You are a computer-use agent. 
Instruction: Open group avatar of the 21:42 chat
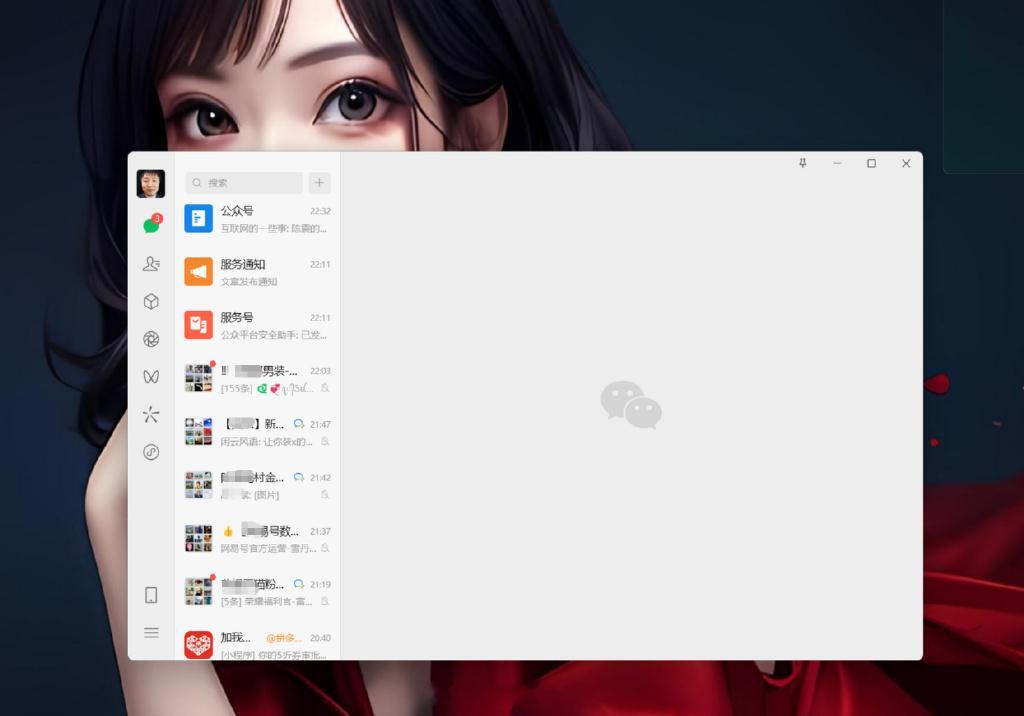(199, 485)
